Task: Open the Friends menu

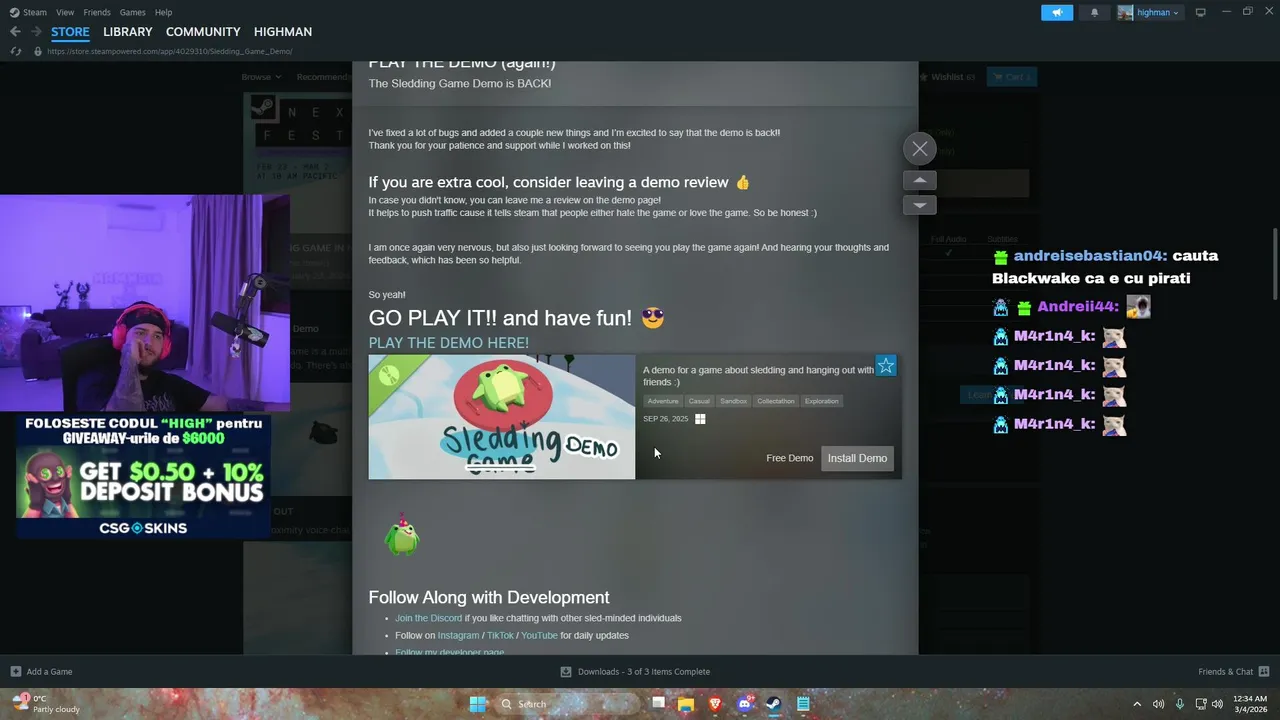Action: [x=97, y=12]
